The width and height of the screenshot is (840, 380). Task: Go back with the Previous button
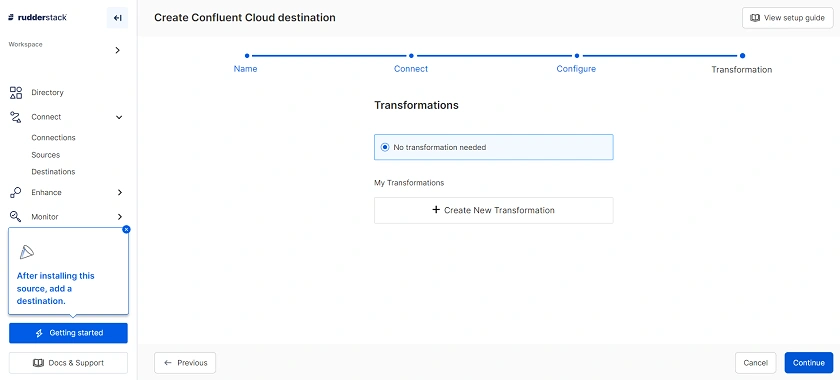pos(185,363)
